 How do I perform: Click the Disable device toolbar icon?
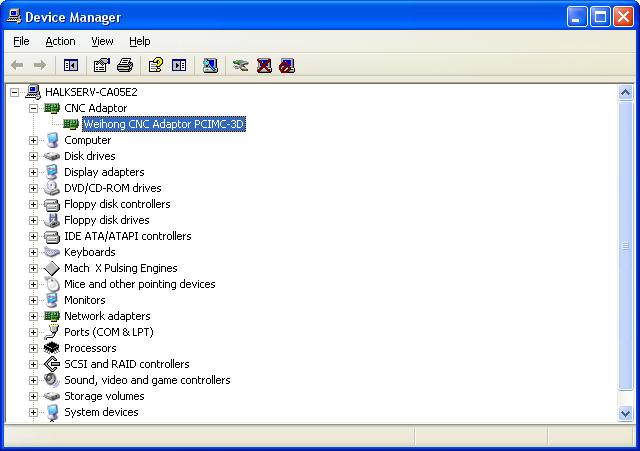[x=287, y=66]
